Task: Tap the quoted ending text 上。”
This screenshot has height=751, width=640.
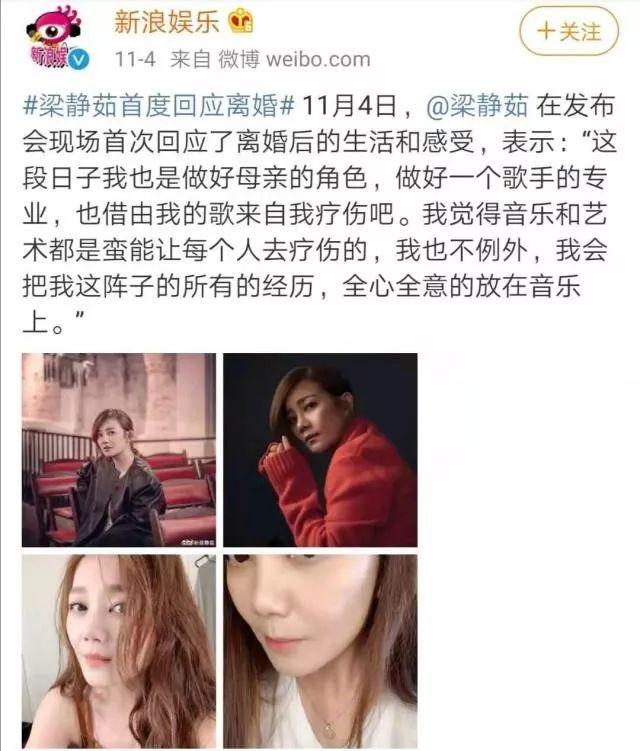Action: (x=54, y=322)
